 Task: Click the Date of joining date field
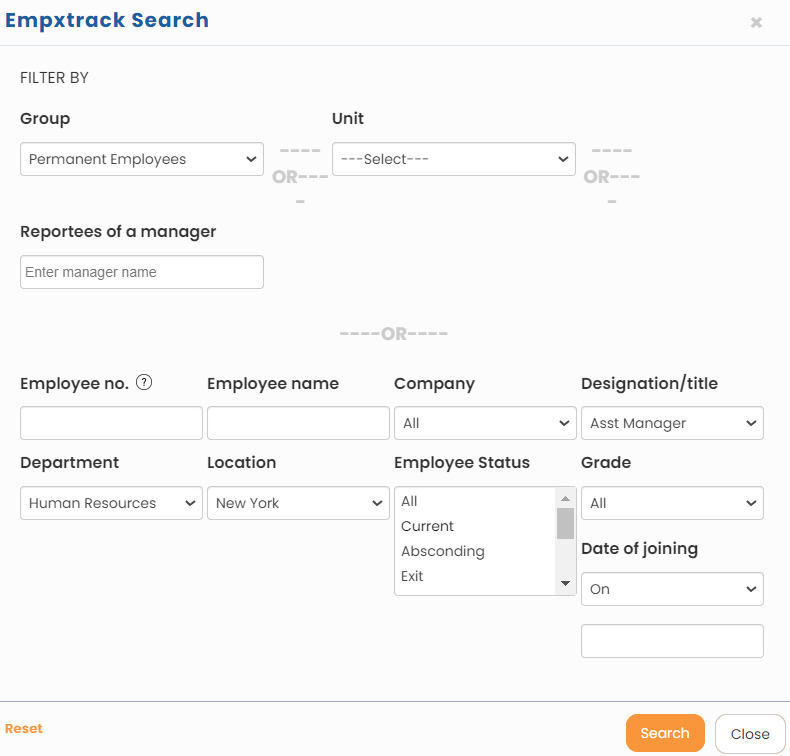[672, 641]
